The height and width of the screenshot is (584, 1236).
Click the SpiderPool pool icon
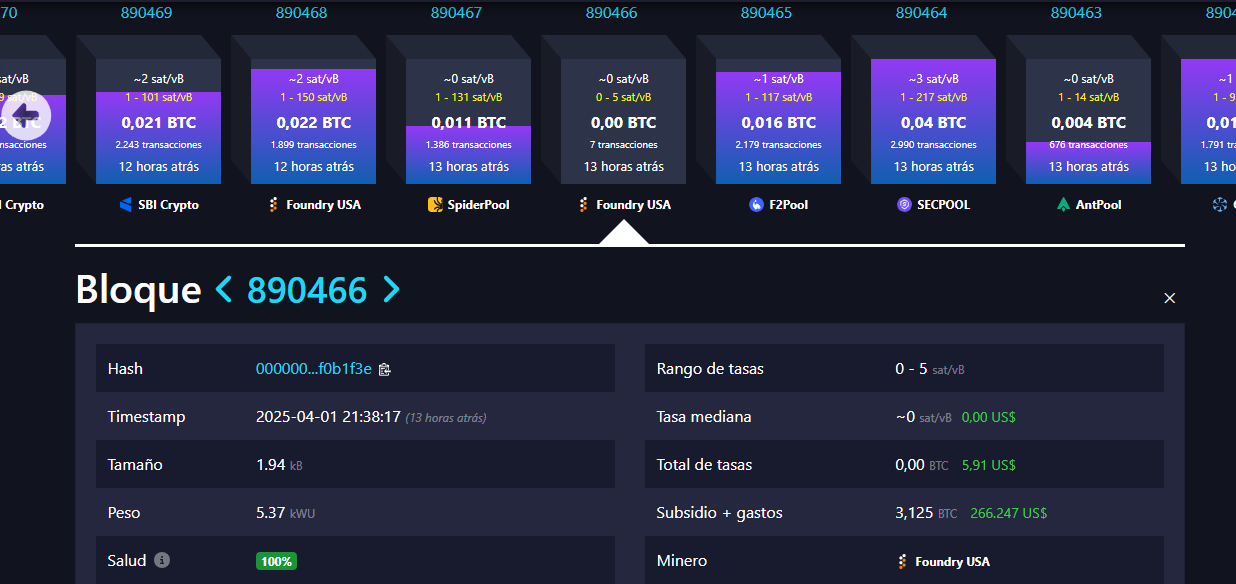pyautogui.click(x=435, y=205)
